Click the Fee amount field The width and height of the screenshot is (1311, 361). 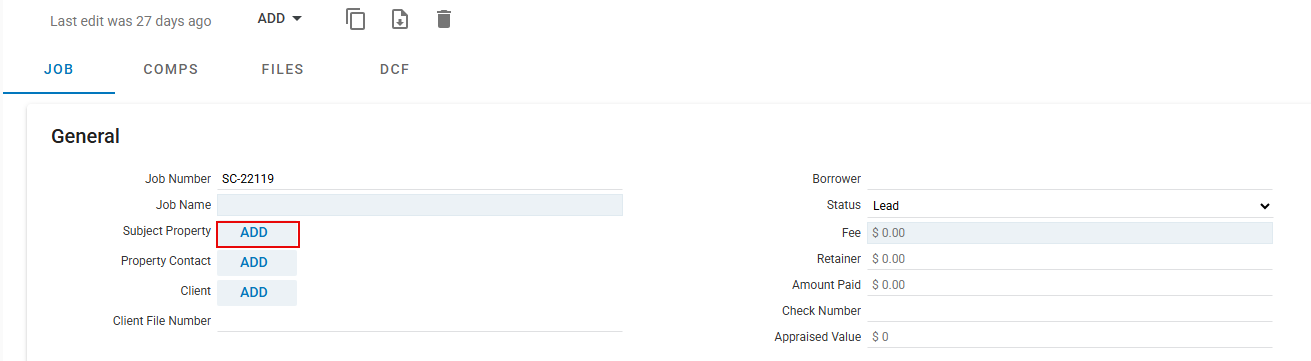click(x=1070, y=232)
